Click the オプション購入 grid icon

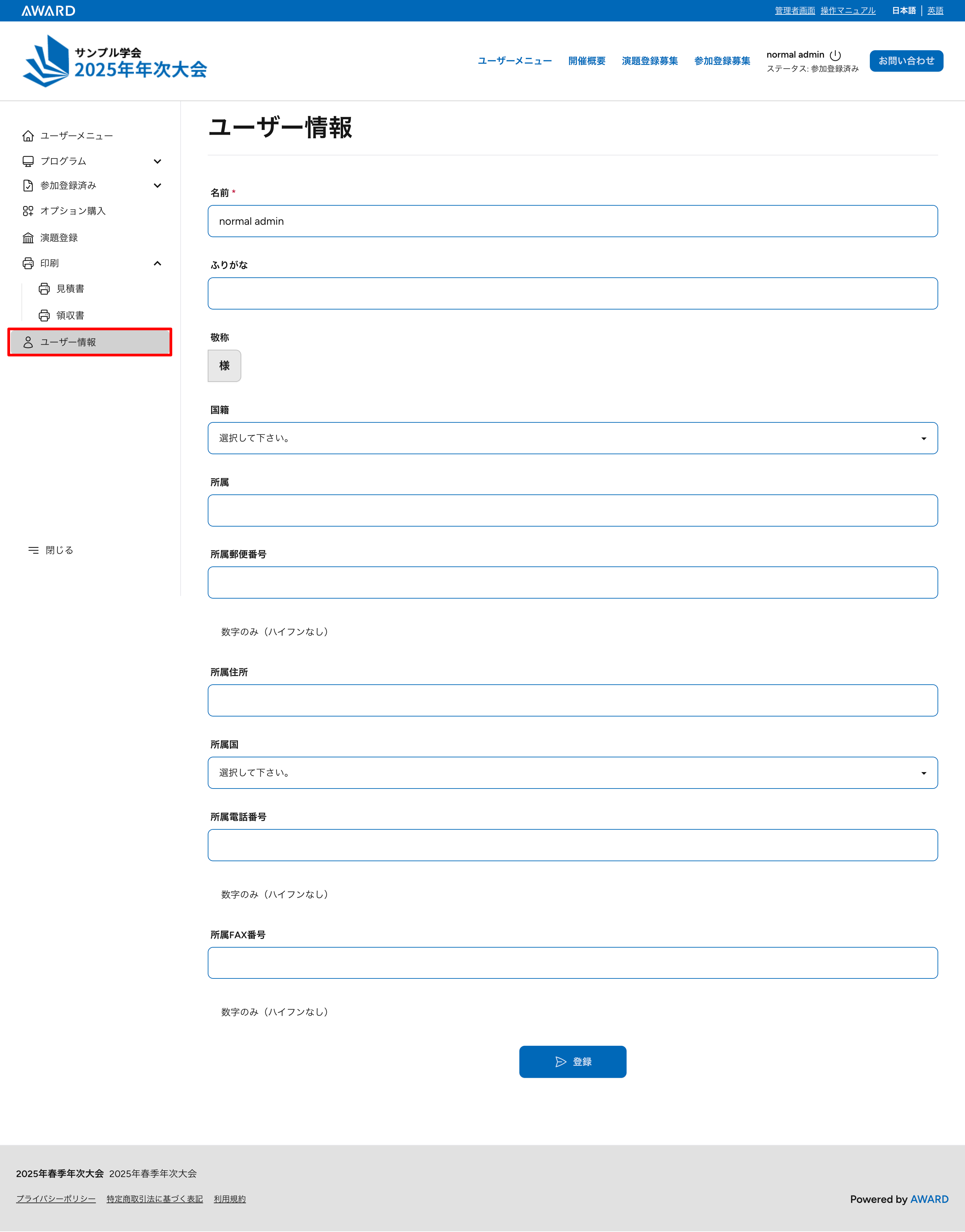tap(28, 211)
